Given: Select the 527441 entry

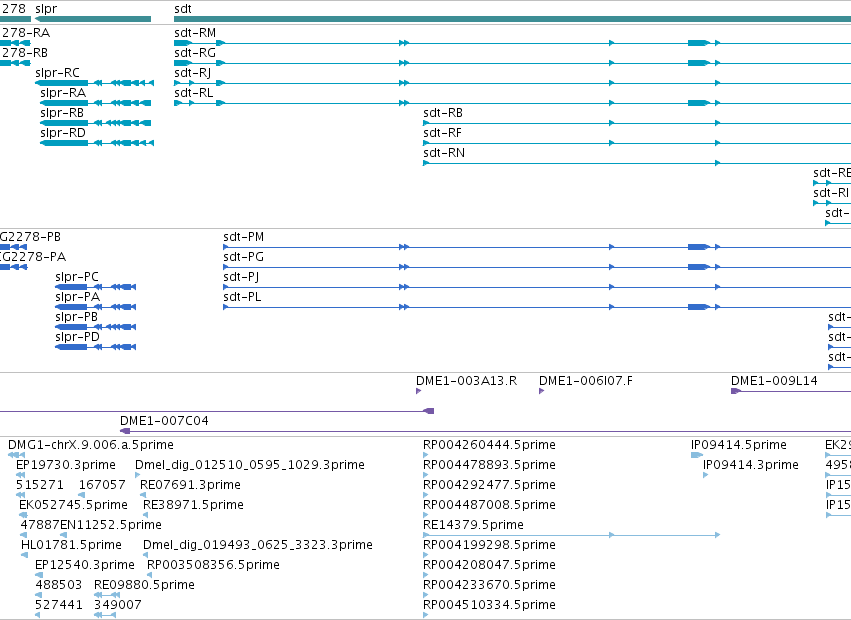Looking at the screenshot, I should pyautogui.click(x=59, y=605).
